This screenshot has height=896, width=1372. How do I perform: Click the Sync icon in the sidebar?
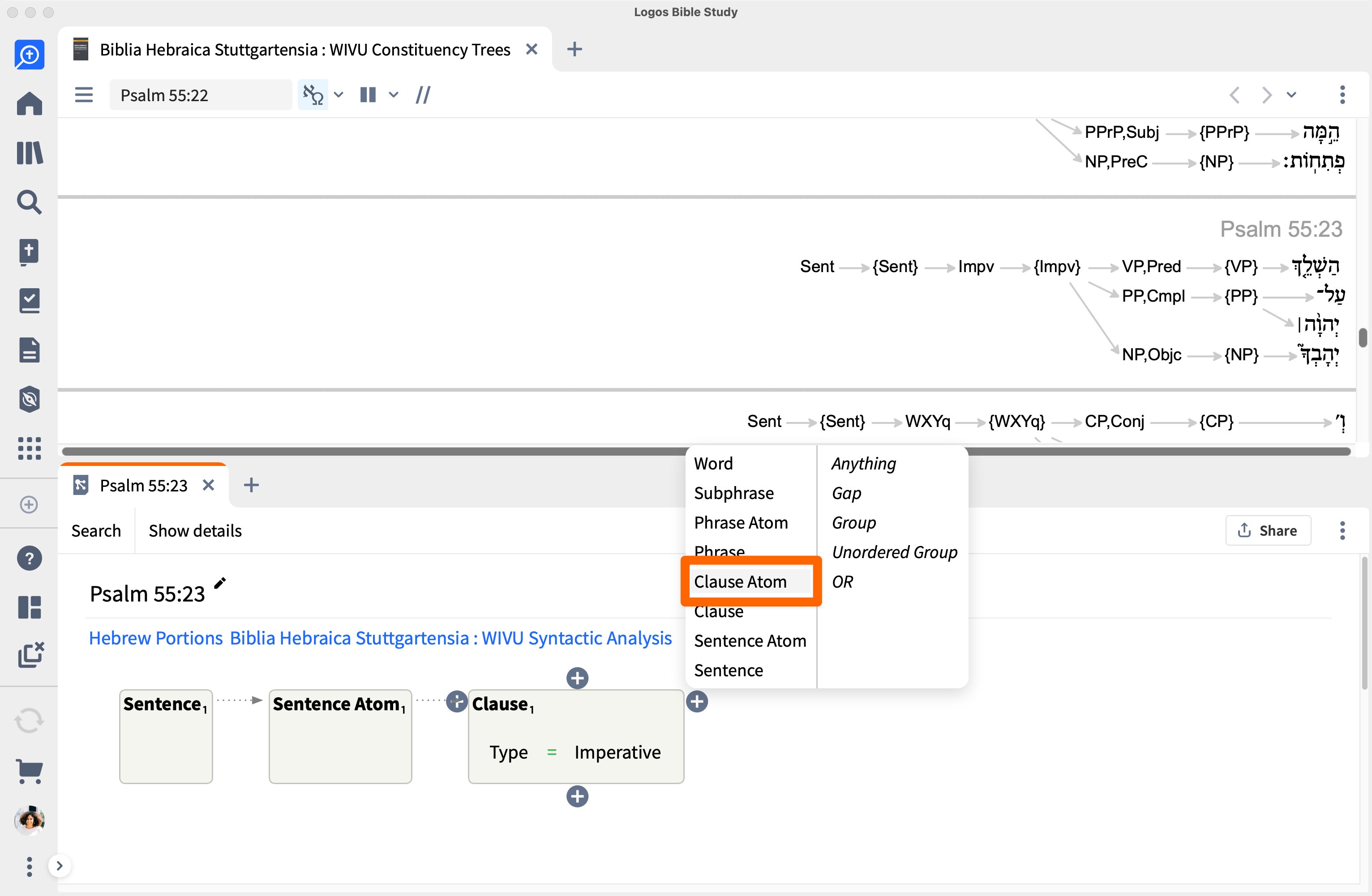coord(29,721)
